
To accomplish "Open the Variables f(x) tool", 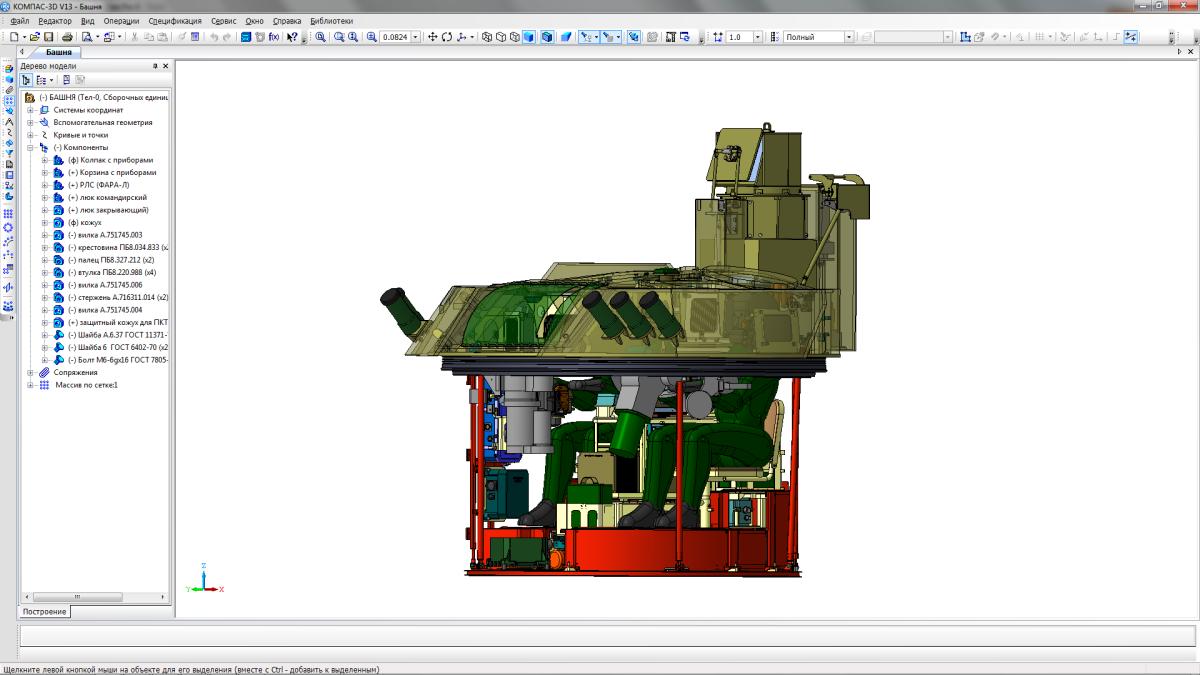I will [274, 37].
